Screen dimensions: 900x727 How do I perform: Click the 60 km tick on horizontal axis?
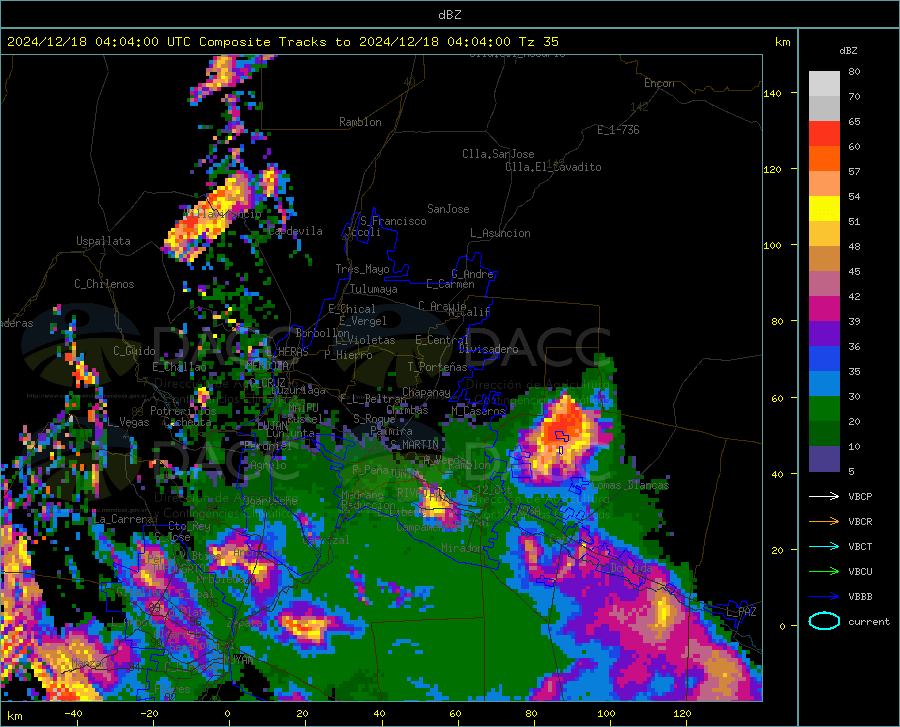pyautogui.click(x=455, y=713)
